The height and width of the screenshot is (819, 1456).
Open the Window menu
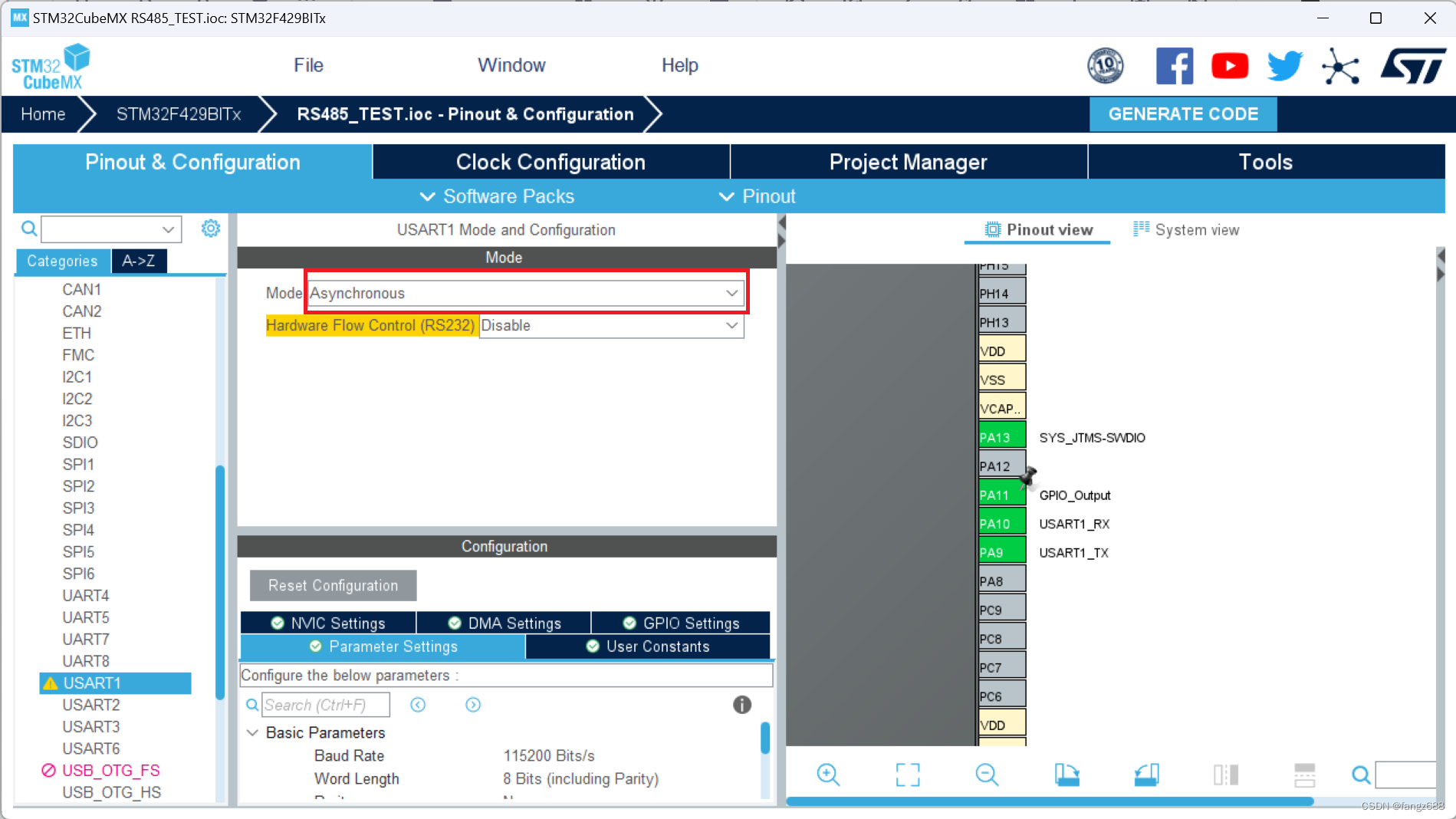[511, 65]
